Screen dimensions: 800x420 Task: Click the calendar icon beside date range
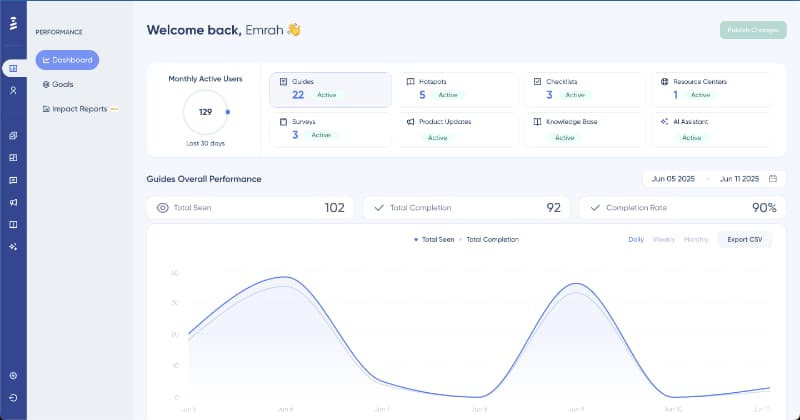click(773, 179)
